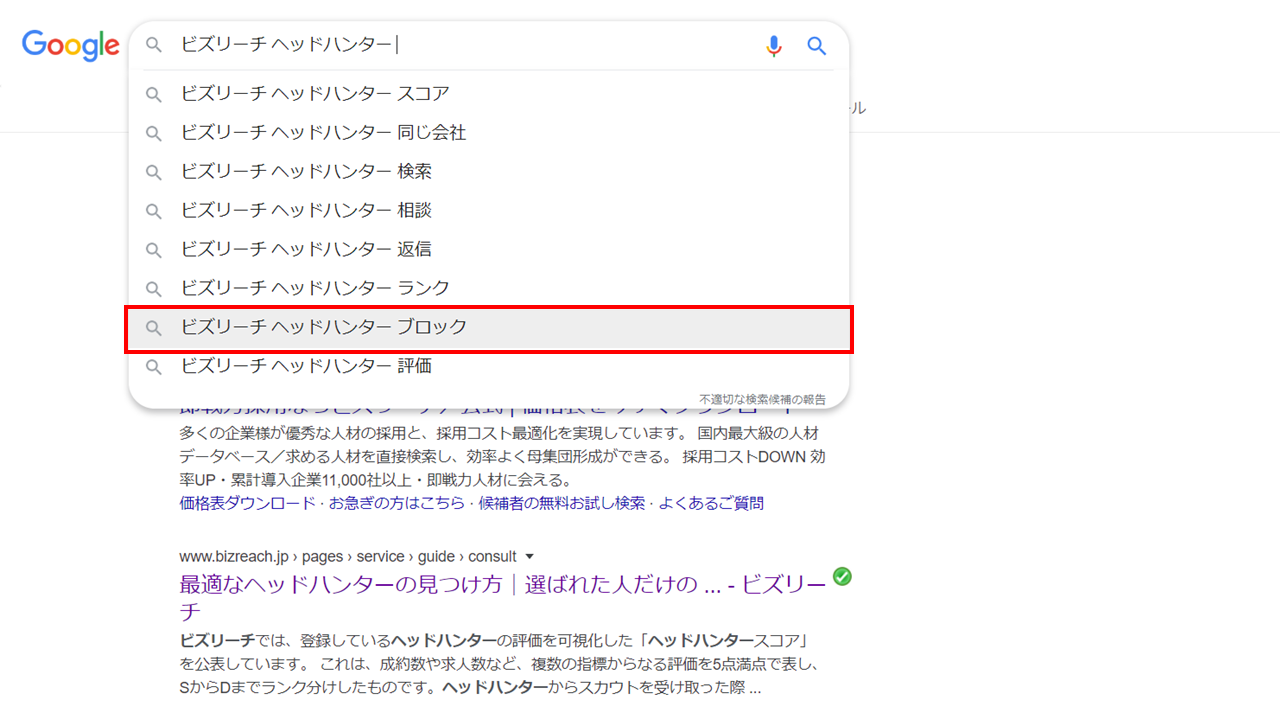The image size is (1280, 720).
Task: Click the Google logo
Action: point(71,45)
